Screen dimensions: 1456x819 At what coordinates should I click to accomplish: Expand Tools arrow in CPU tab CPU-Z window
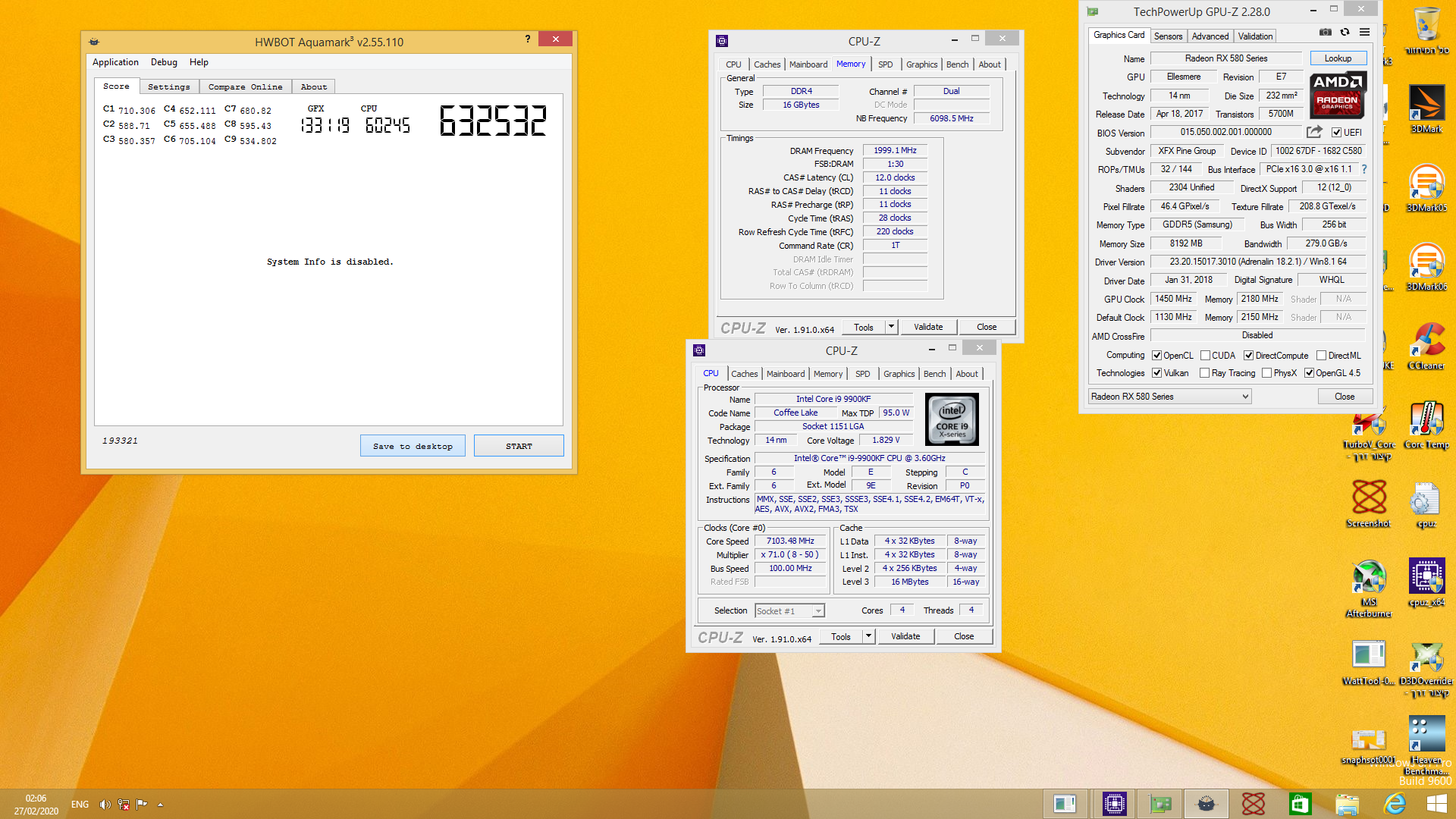[x=869, y=636]
